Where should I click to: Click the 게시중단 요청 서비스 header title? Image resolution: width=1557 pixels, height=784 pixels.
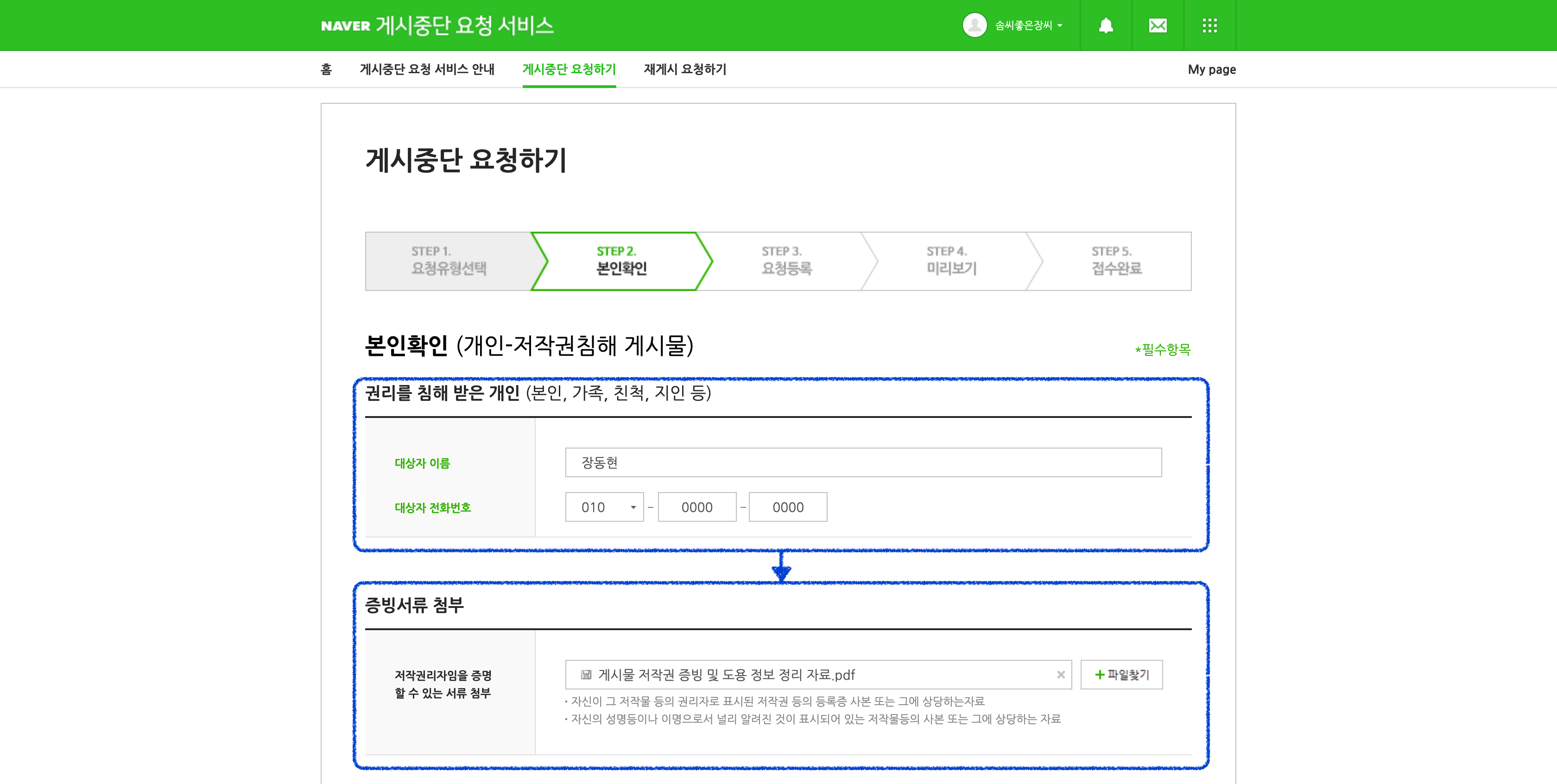tap(464, 25)
